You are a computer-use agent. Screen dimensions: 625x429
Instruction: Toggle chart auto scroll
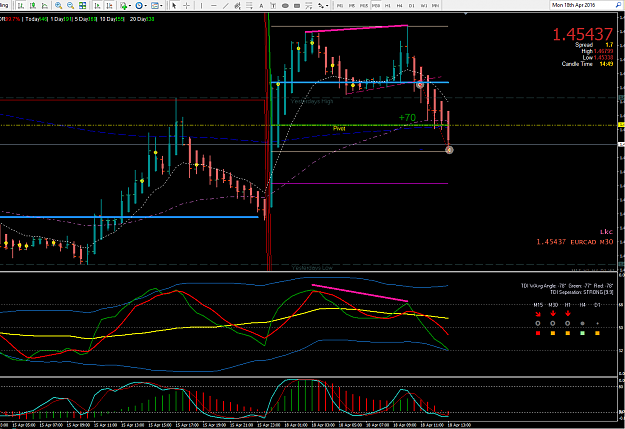(97, 6)
